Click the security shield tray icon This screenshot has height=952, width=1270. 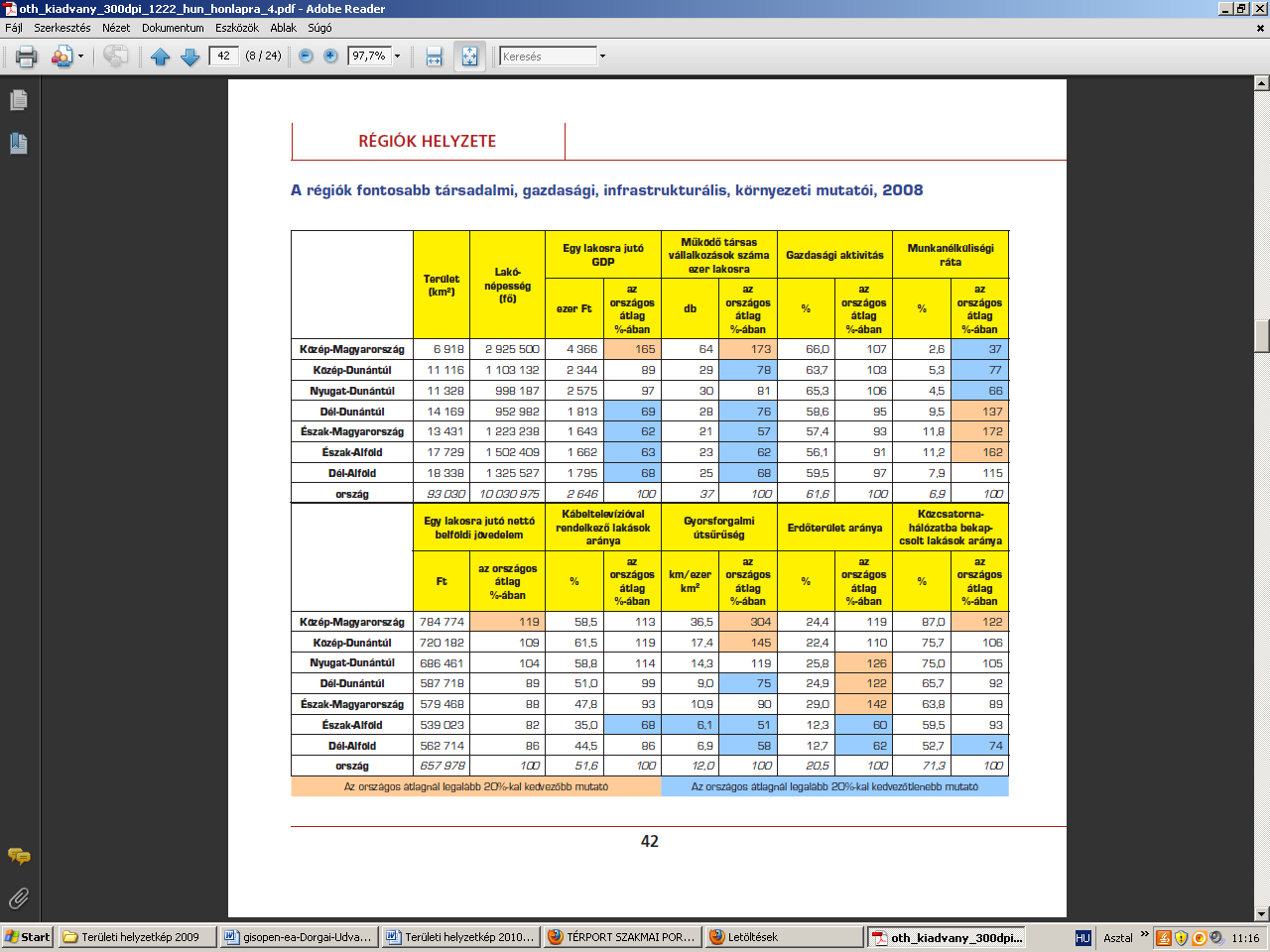click(1181, 937)
